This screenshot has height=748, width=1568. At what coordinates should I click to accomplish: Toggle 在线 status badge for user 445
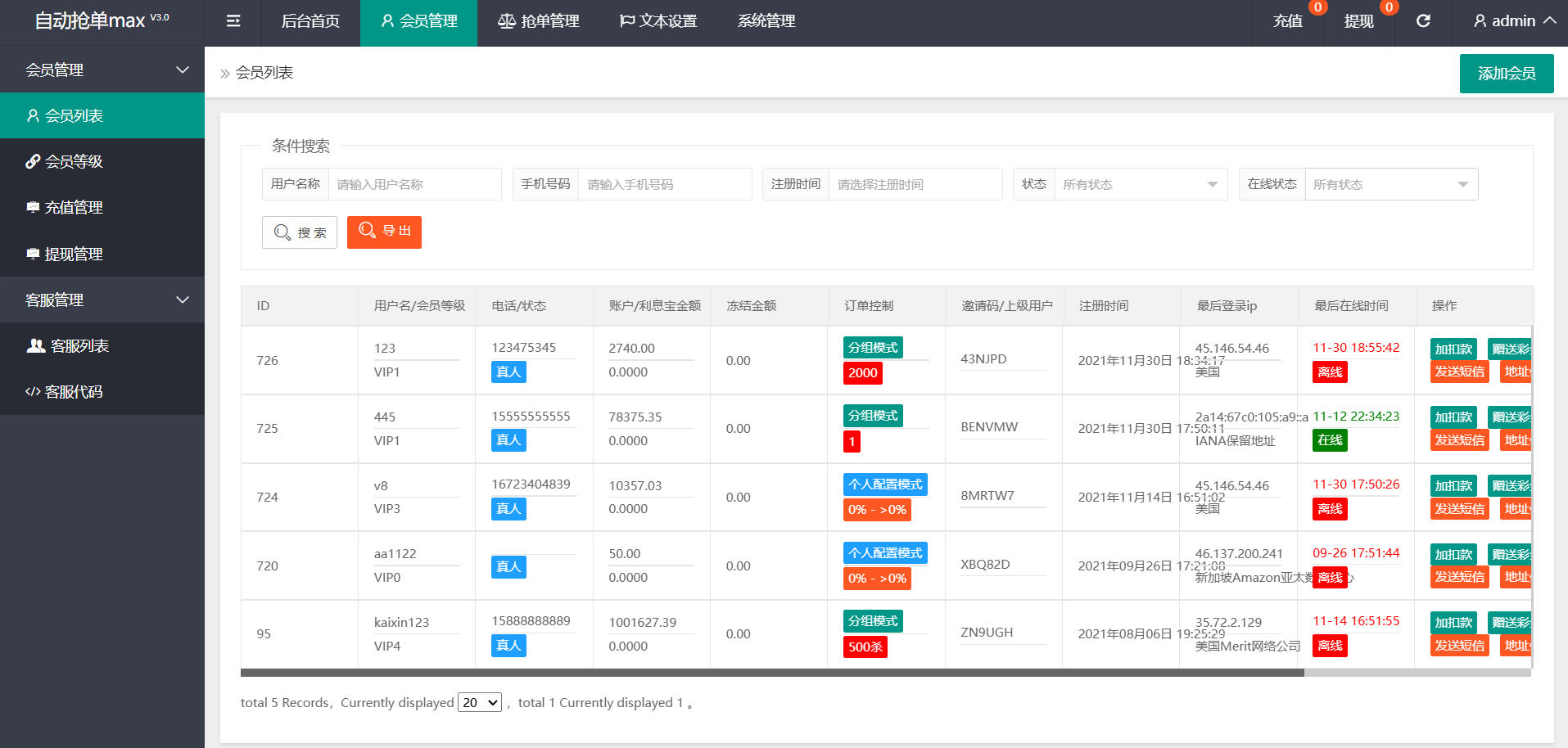tap(1330, 440)
